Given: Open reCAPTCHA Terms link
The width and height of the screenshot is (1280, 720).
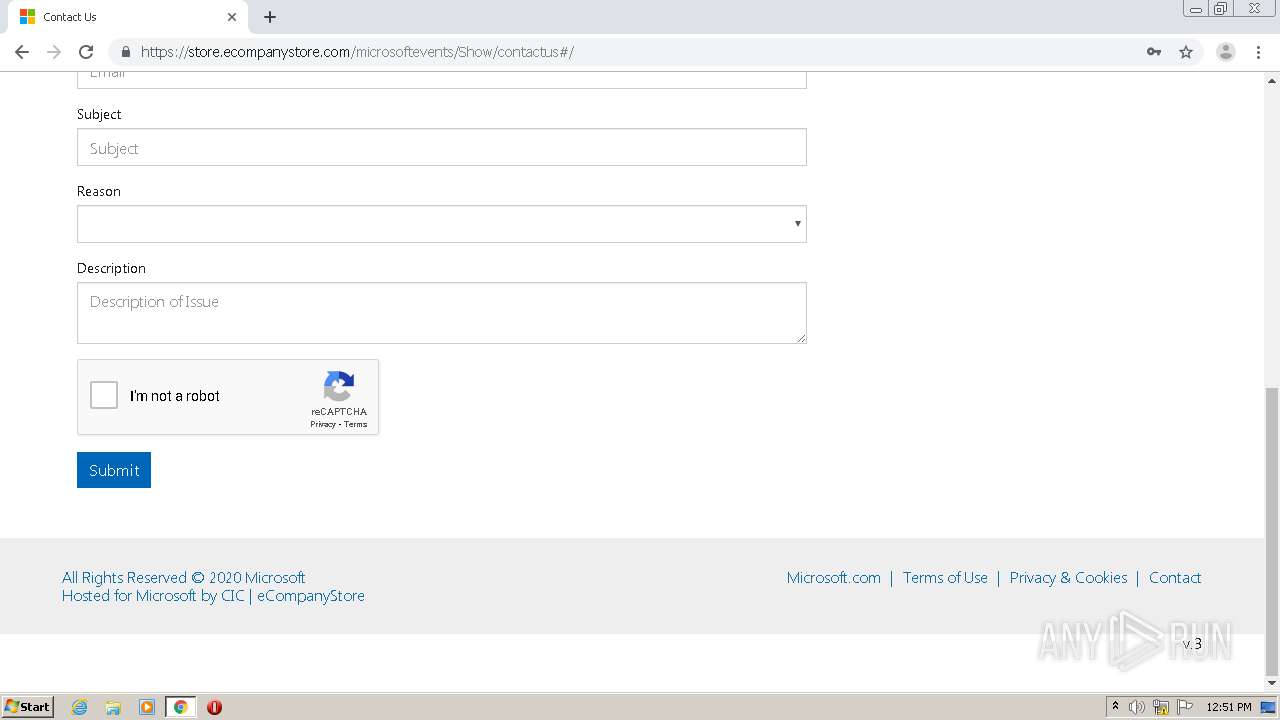Looking at the screenshot, I should coord(356,424).
